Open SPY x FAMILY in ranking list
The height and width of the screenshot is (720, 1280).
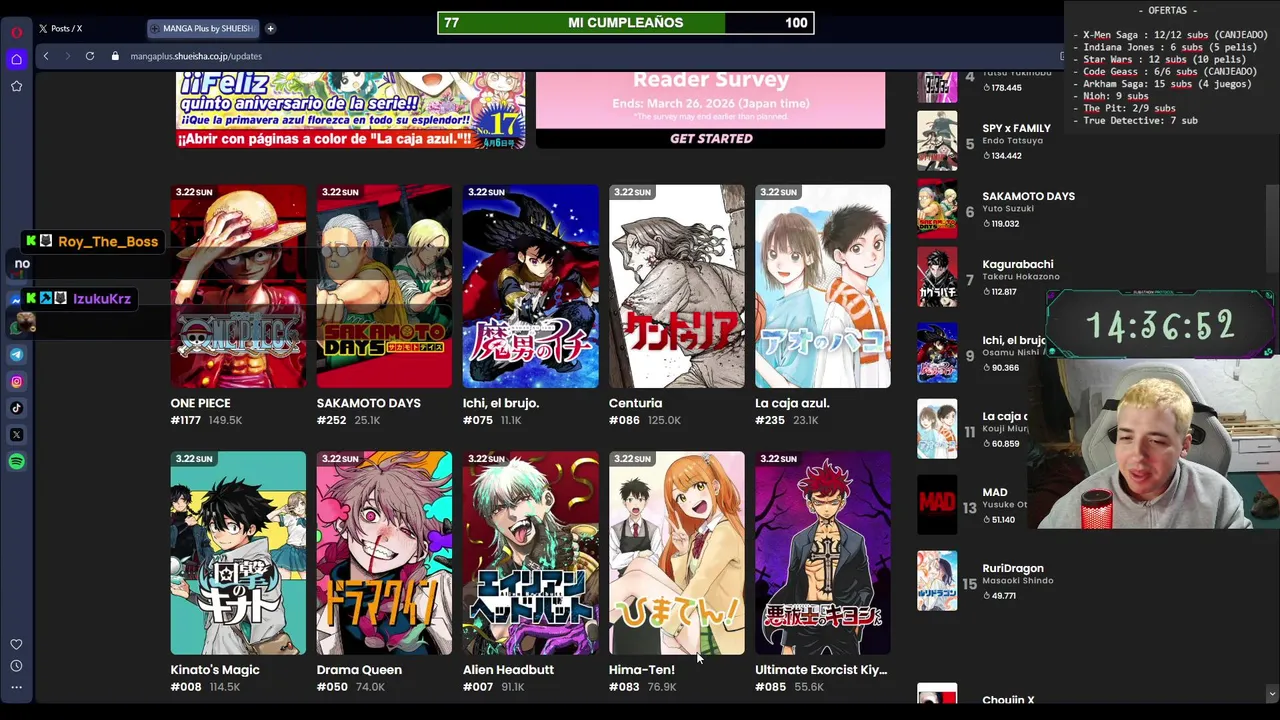point(1016,128)
